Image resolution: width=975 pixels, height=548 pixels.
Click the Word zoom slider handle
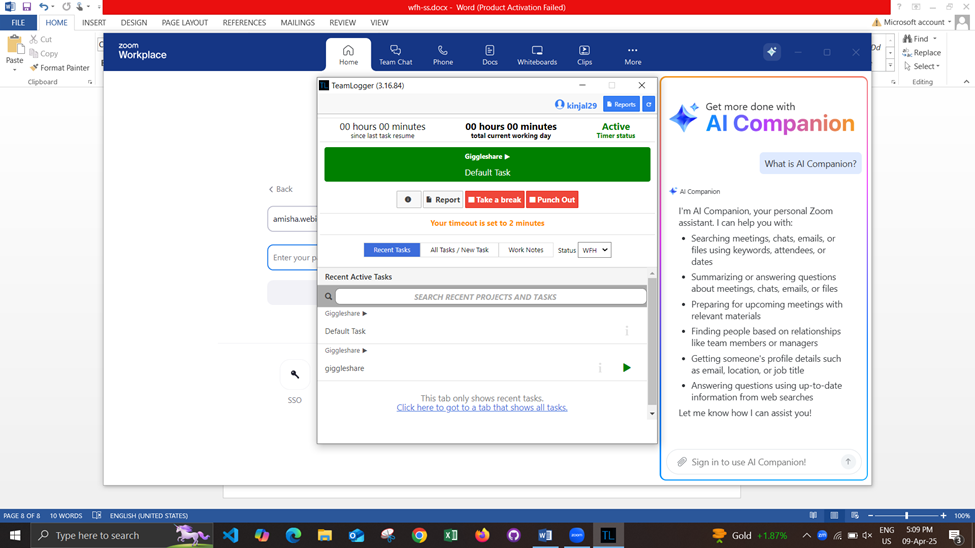point(907,515)
